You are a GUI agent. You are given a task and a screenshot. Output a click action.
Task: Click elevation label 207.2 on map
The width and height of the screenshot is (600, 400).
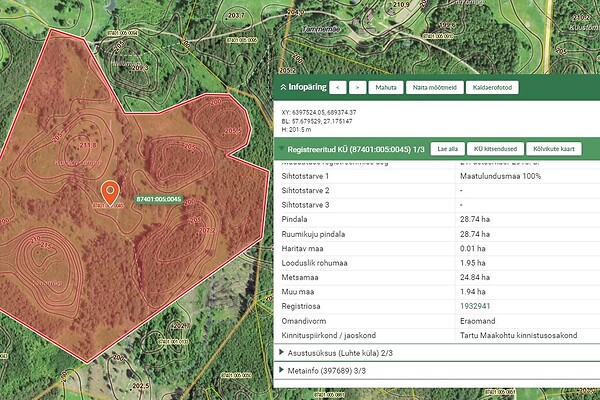(207, 230)
